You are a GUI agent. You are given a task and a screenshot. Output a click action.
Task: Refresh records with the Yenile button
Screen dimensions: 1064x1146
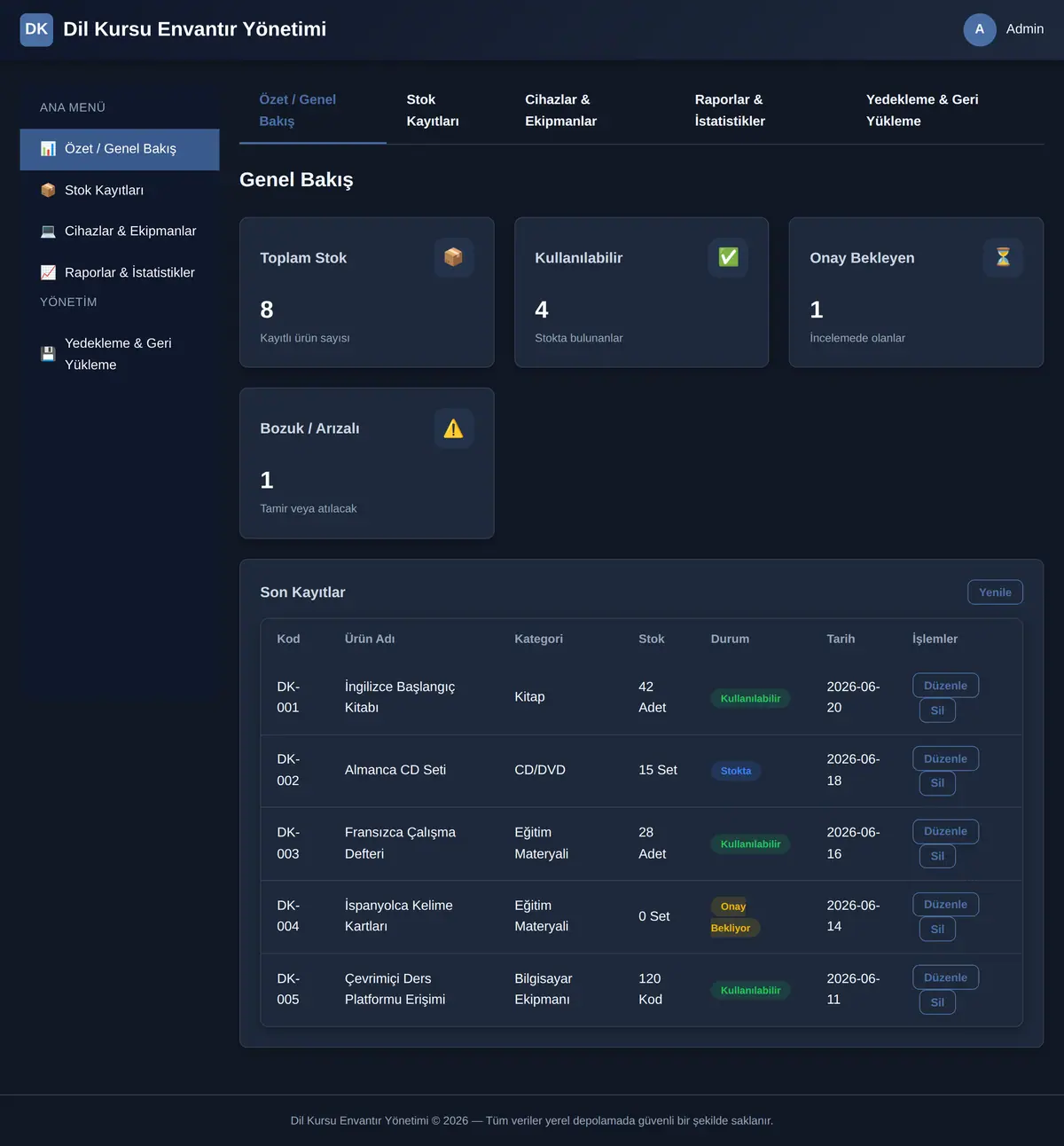point(995,593)
